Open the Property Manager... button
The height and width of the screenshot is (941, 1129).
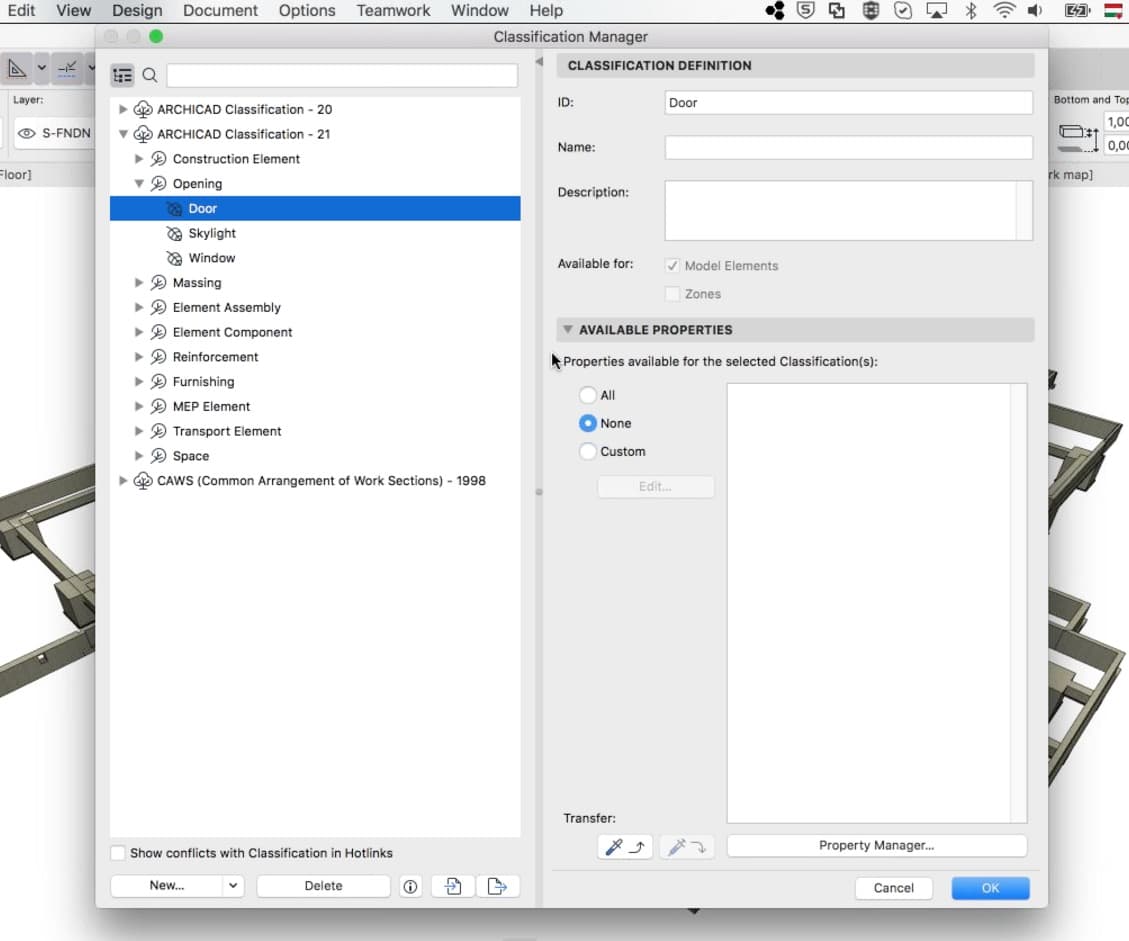tap(876, 846)
